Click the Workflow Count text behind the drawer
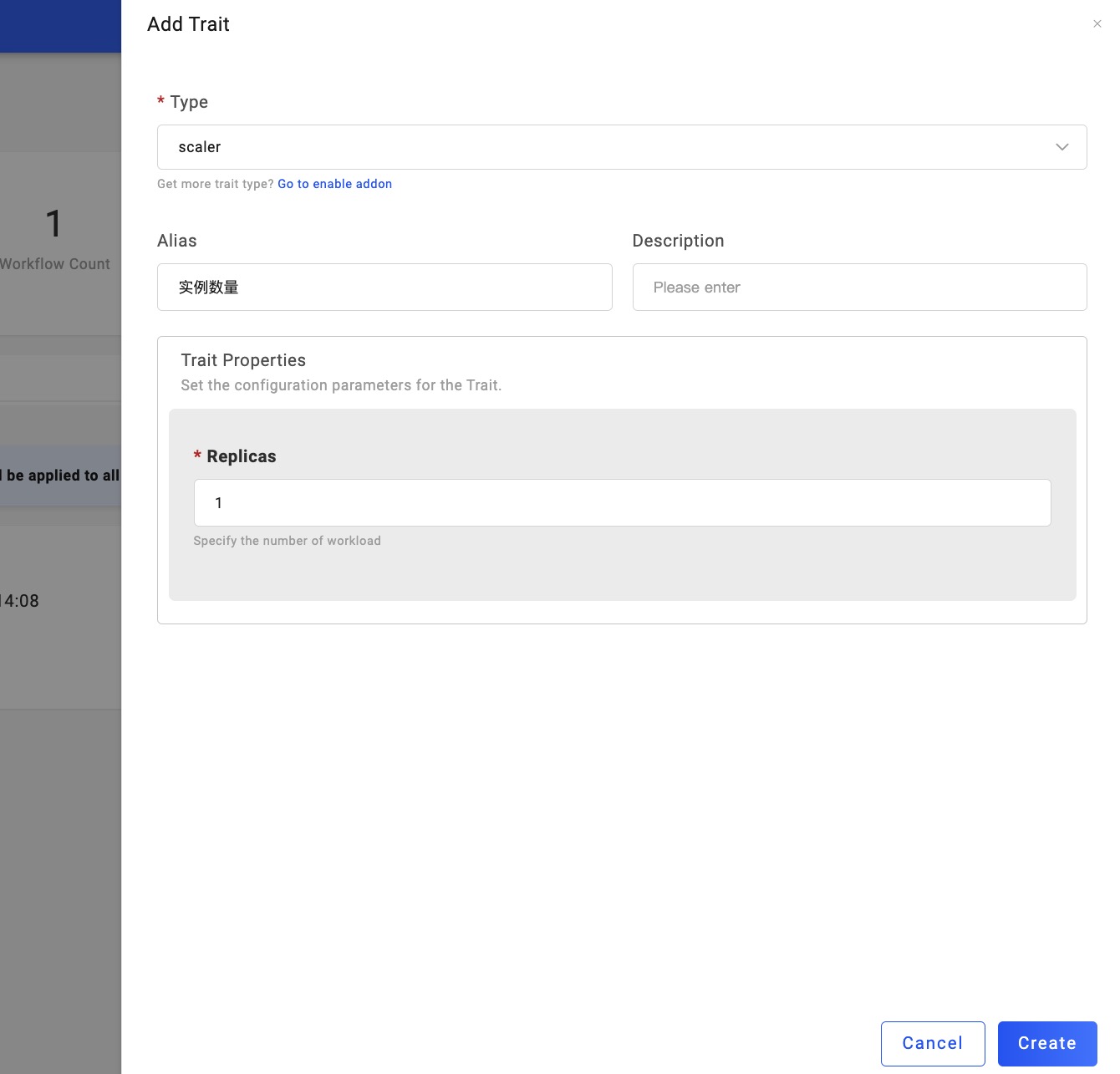The height and width of the screenshot is (1074, 1120). click(x=55, y=264)
